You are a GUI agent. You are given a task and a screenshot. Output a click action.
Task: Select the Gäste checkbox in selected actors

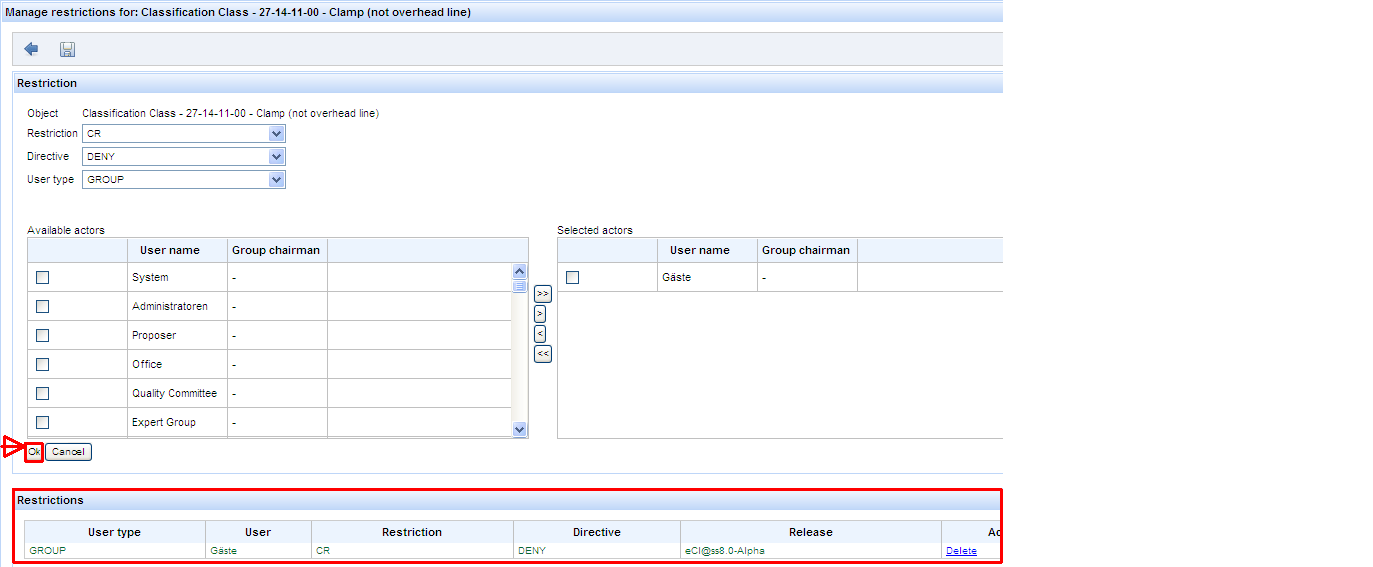[572, 278]
